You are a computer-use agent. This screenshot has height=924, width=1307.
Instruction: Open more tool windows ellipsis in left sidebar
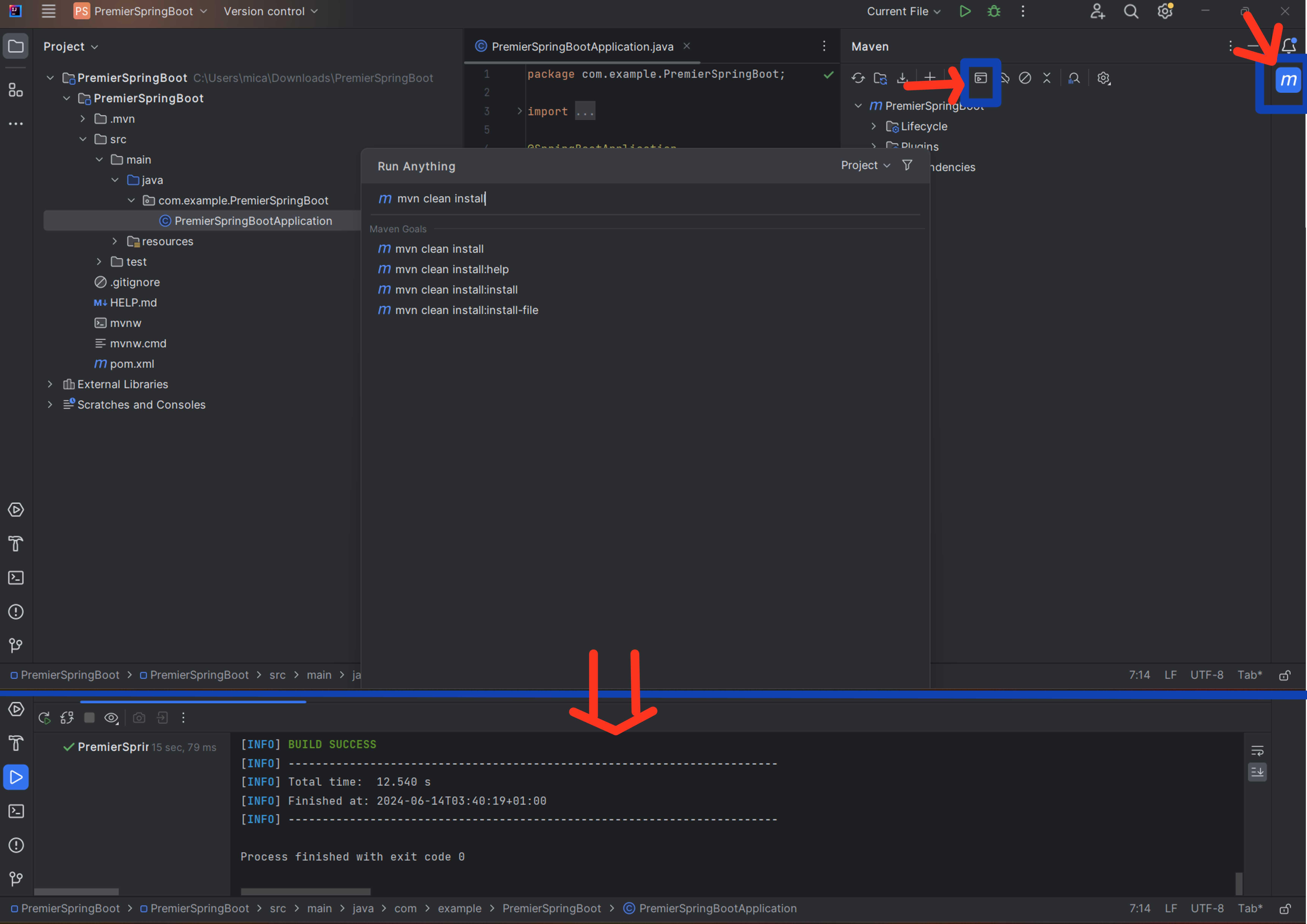click(16, 123)
